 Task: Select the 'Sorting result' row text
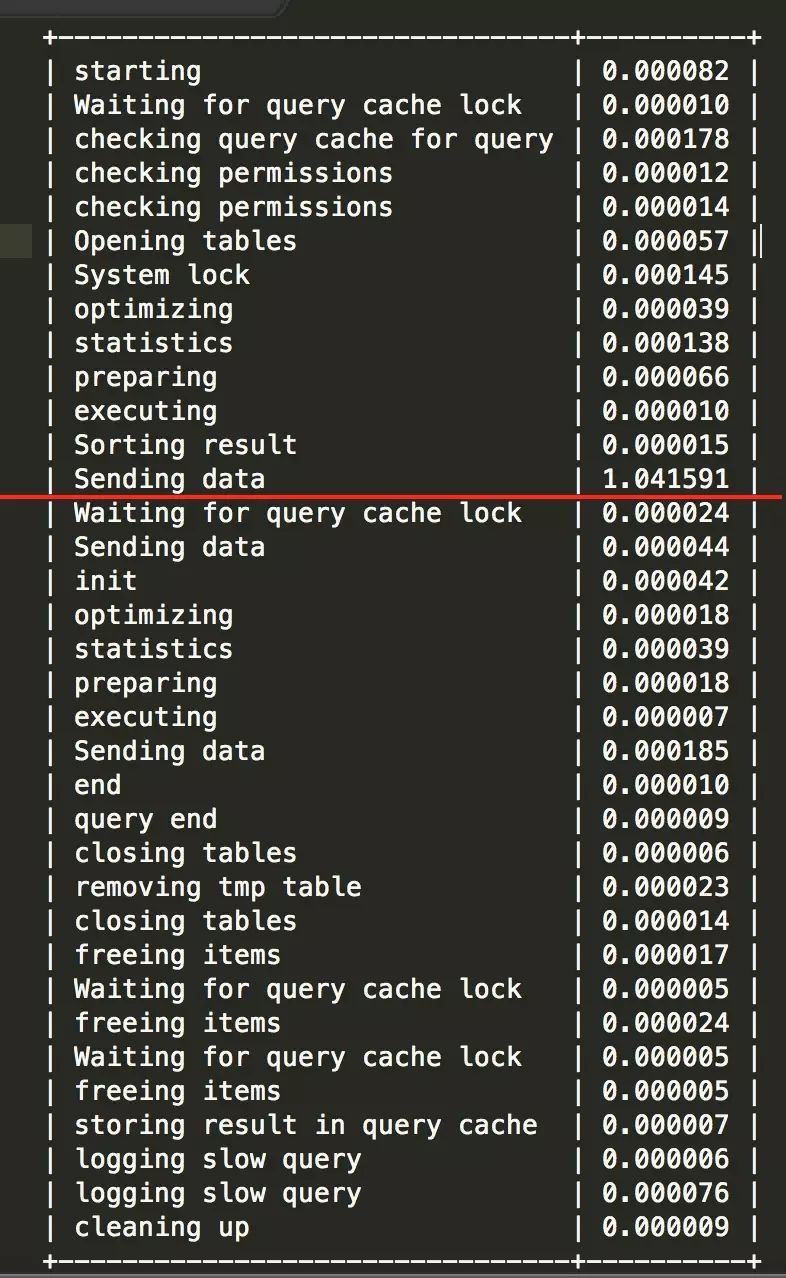185,445
